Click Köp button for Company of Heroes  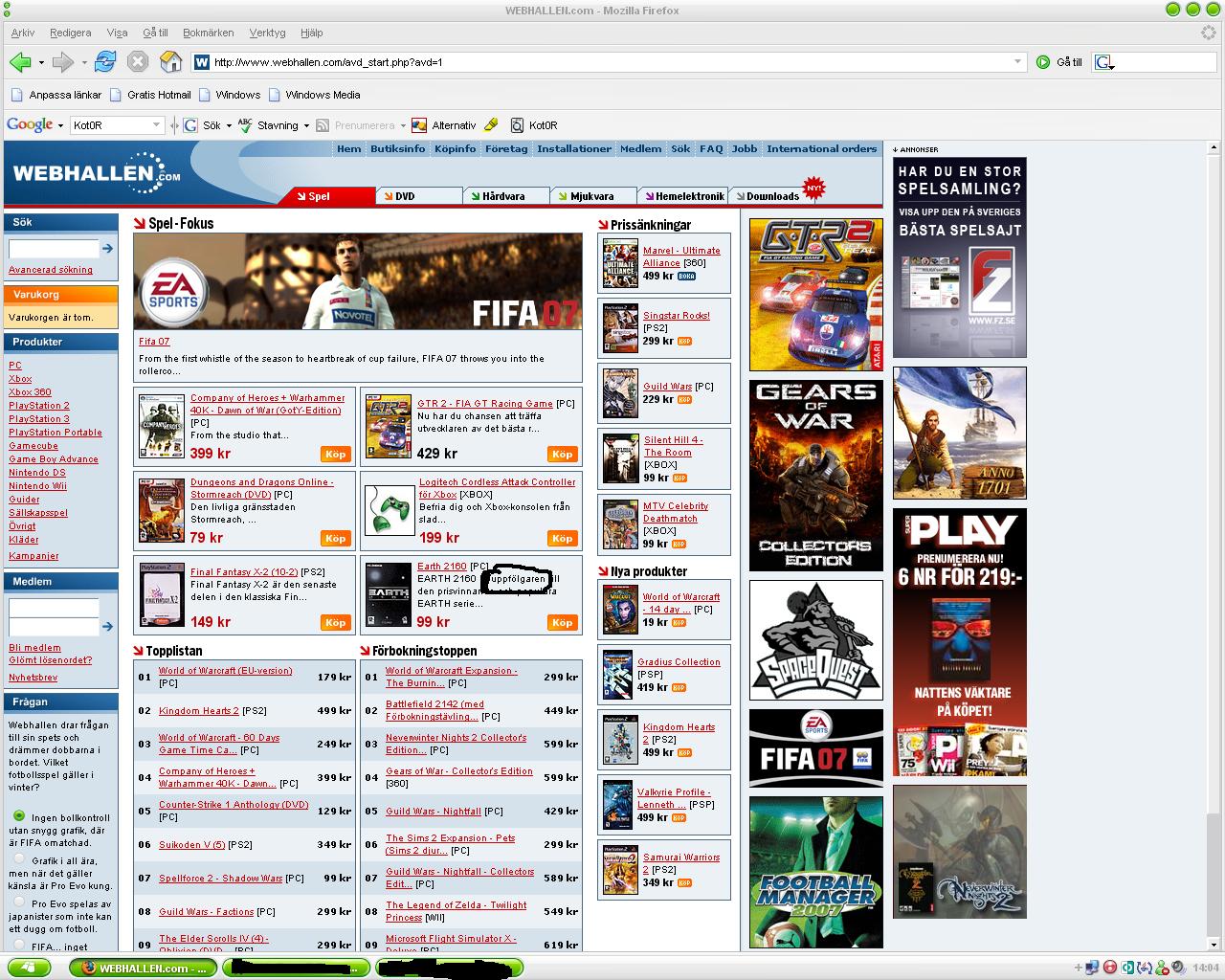click(335, 455)
